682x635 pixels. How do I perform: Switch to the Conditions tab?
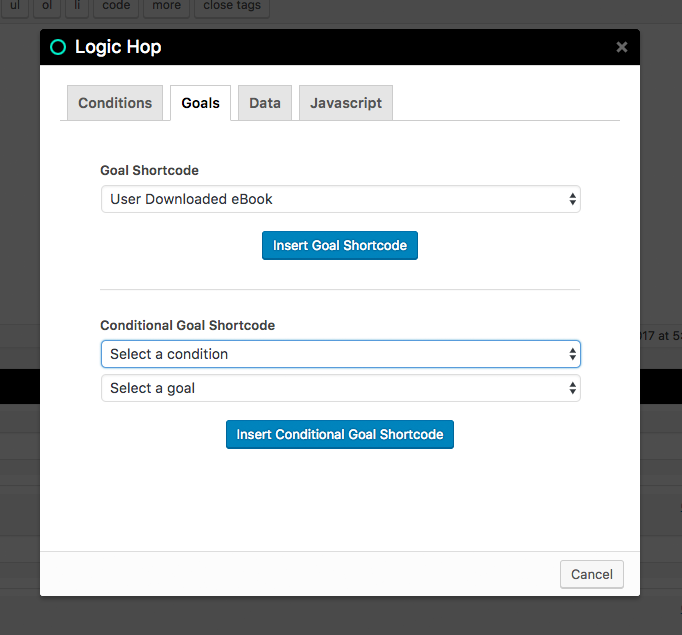pos(115,103)
